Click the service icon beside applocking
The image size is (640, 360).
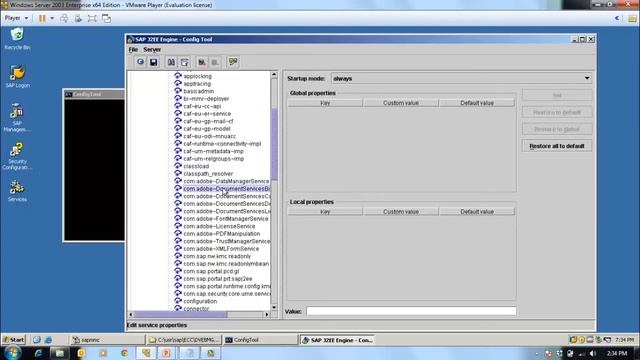tap(178, 76)
